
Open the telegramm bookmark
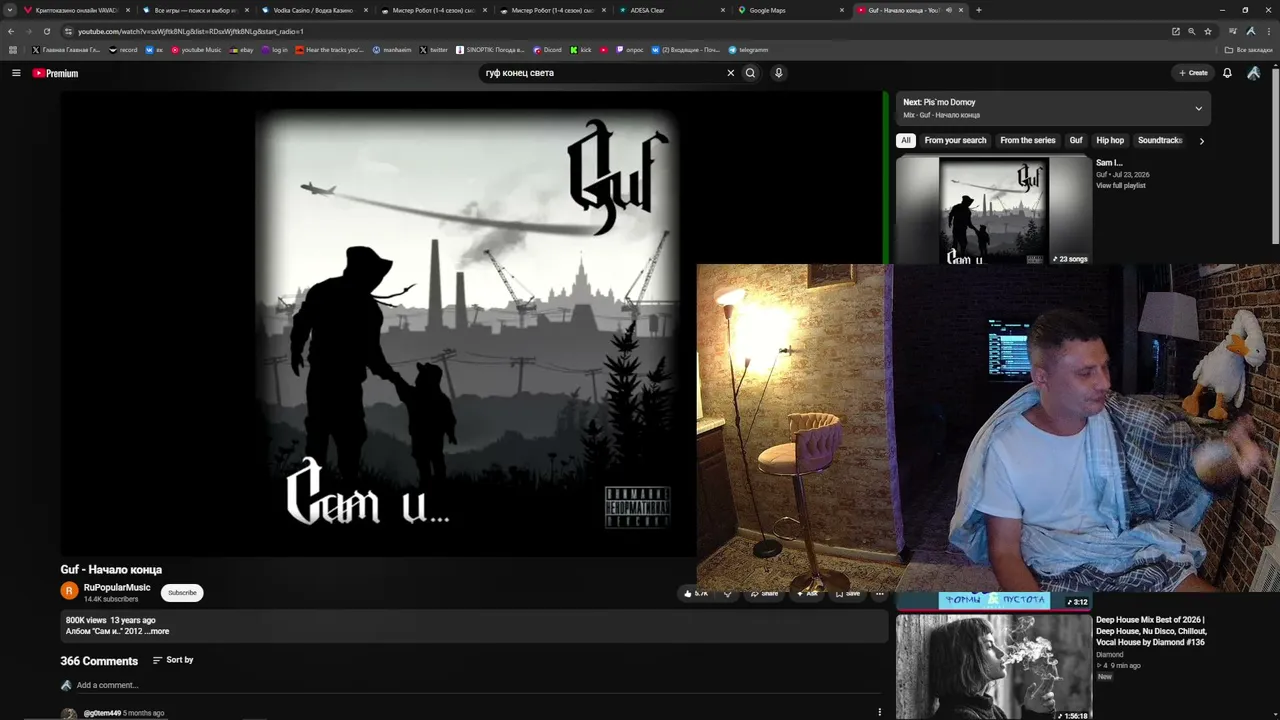[x=748, y=50]
